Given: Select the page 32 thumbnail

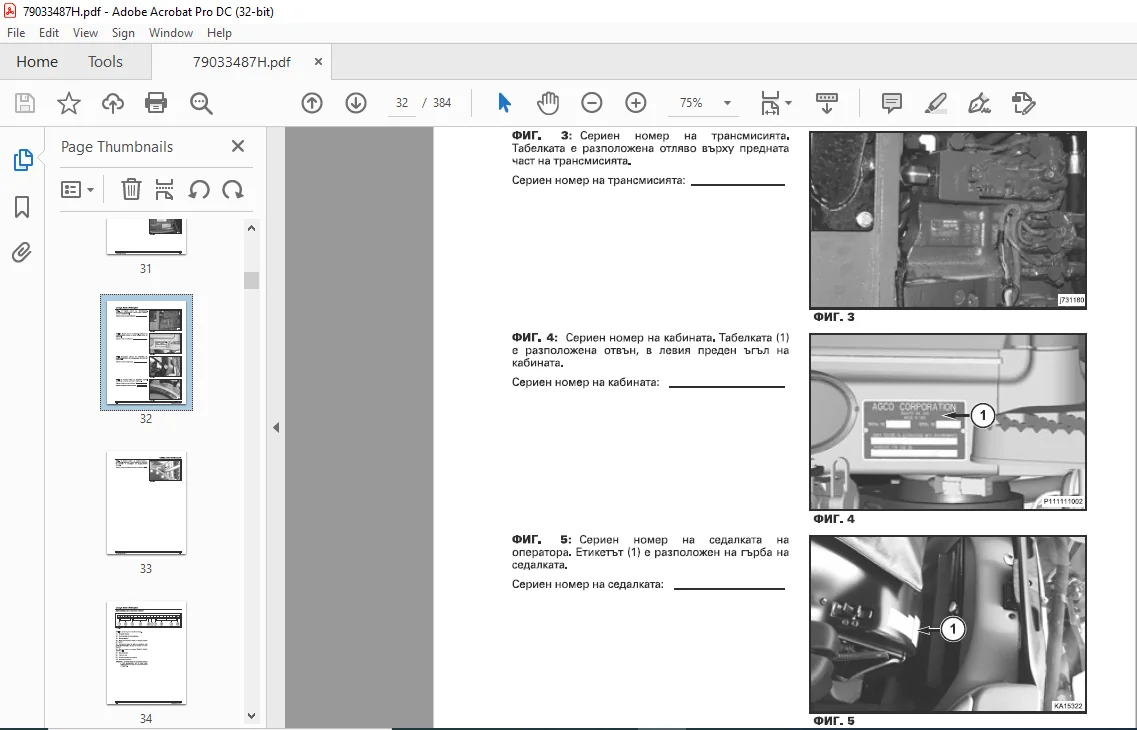Looking at the screenshot, I should click(x=146, y=352).
